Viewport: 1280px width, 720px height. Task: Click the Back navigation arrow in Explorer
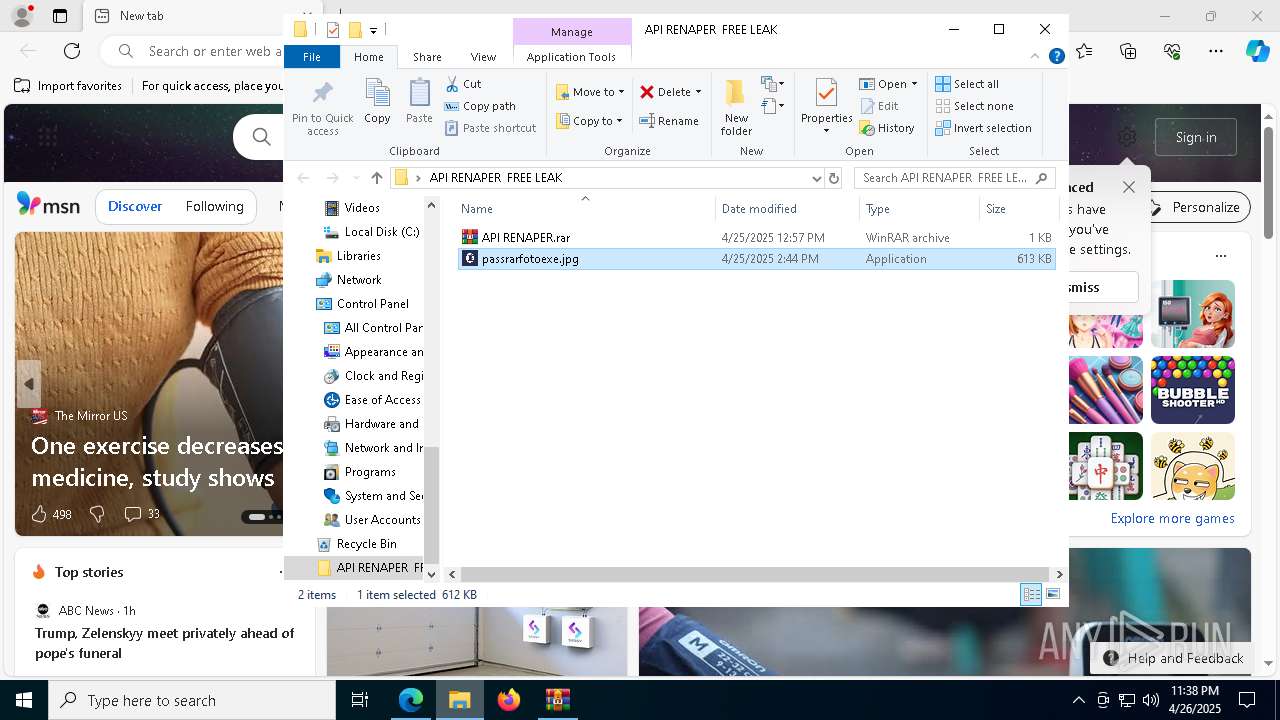click(x=304, y=178)
